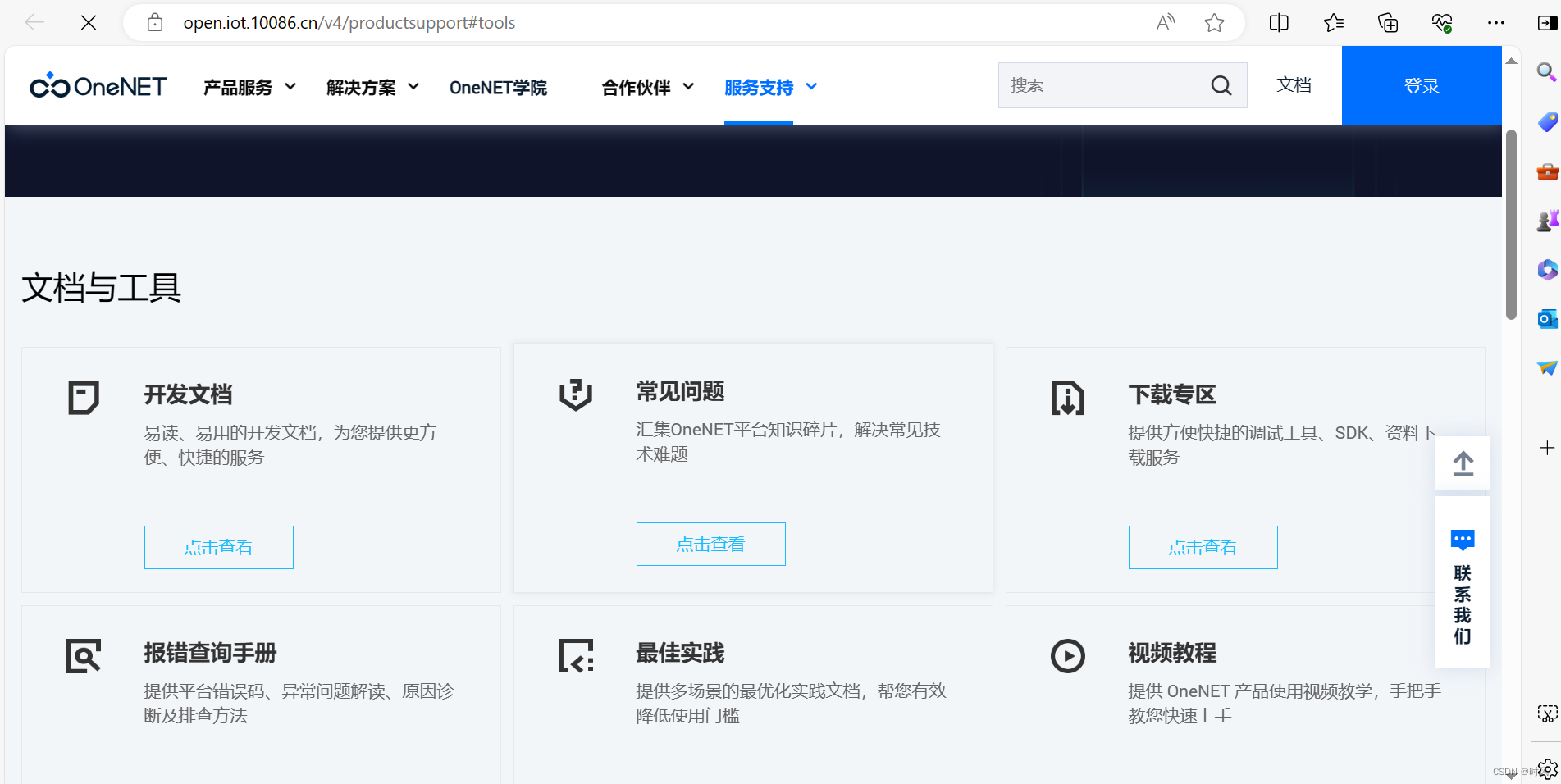Screen dimensions: 1561x784
Task: Click the 最佳实践 code bracket icon
Action: pos(575,656)
